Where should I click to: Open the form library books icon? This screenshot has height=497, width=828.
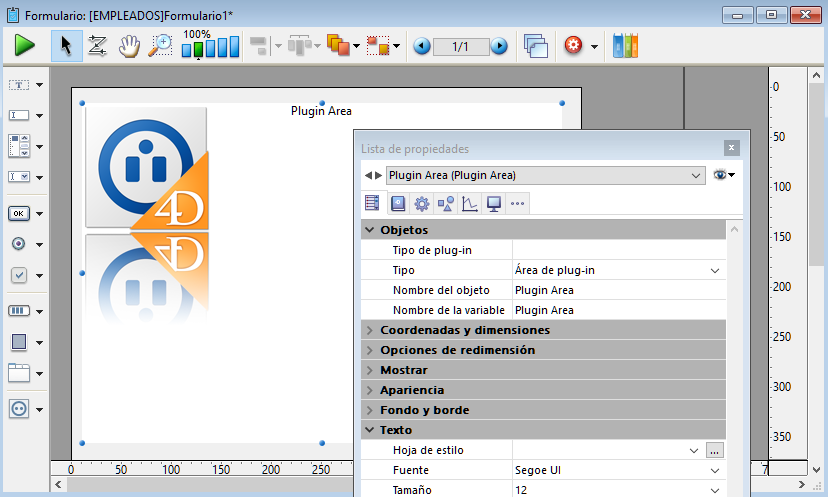(x=625, y=46)
